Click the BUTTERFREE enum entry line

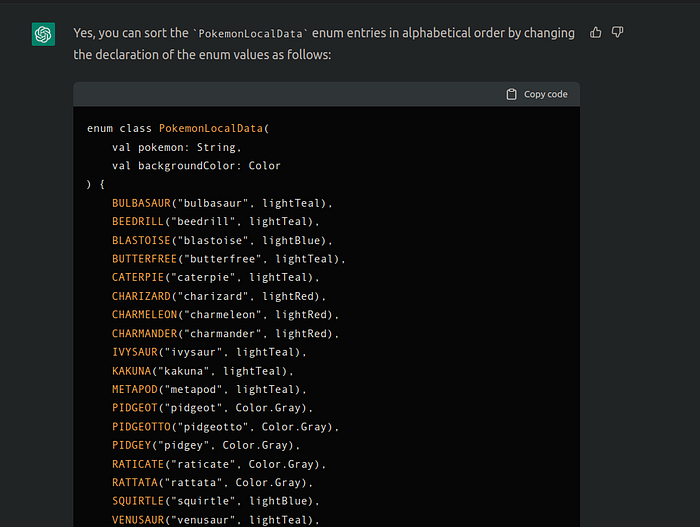pos(229,259)
